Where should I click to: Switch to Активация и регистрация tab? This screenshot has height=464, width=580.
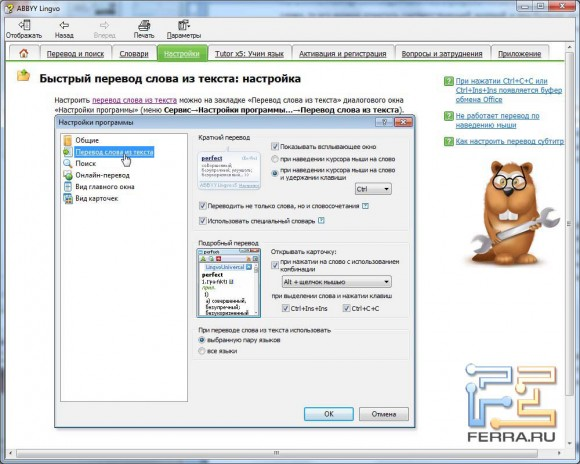pyautogui.click(x=343, y=54)
